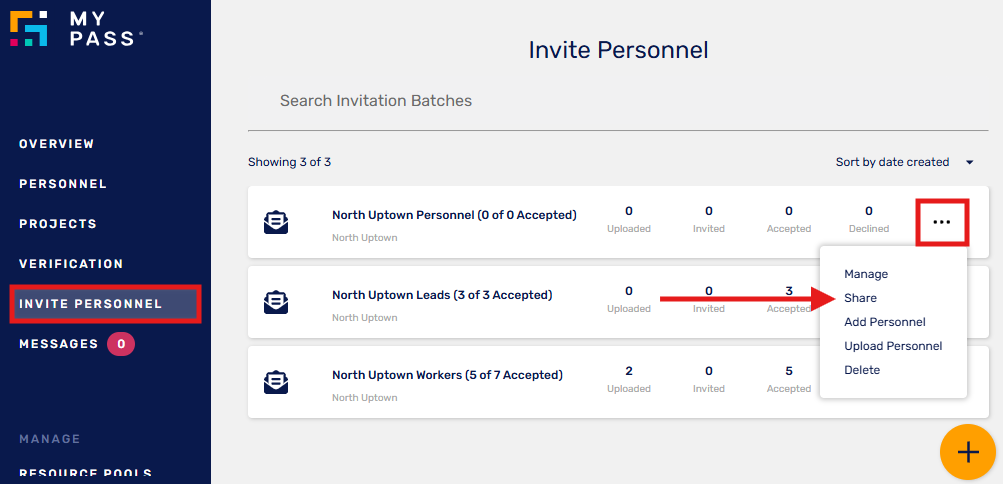Open the Overview sidebar page

pos(57,144)
